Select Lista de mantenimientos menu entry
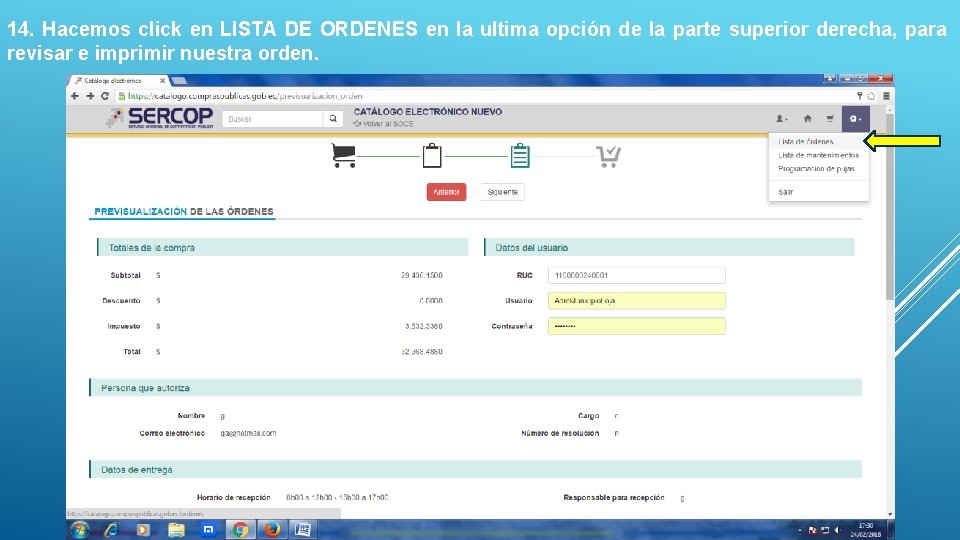Viewport: 960px width, 540px height. coord(819,155)
